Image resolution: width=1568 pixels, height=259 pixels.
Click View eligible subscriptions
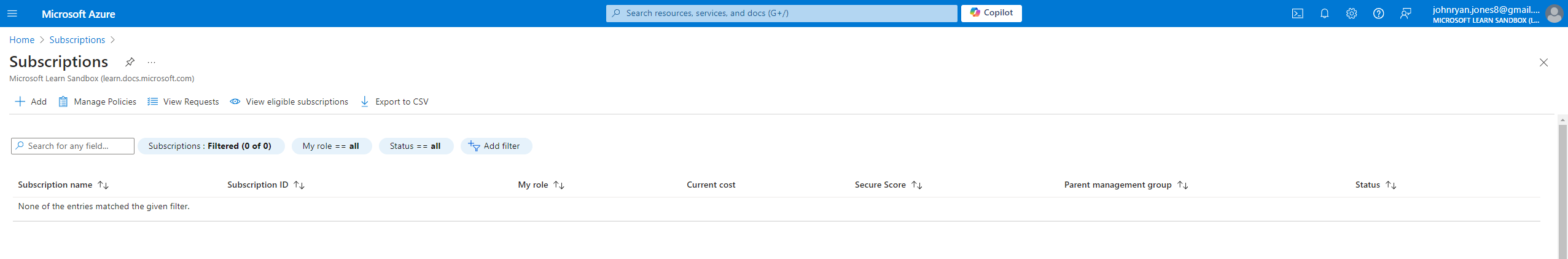[289, 102]
